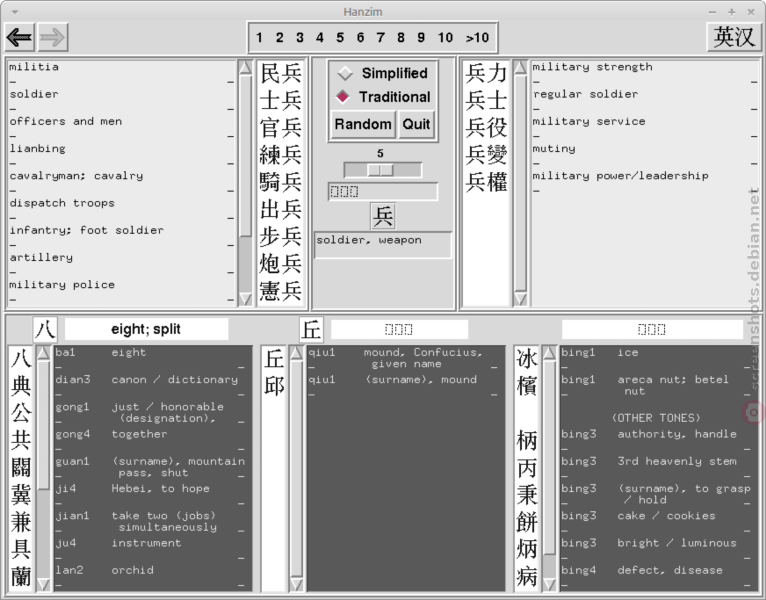Viewport: 766px width, 600px height.
Task: Click the Random button
Action: pos(363,124)
